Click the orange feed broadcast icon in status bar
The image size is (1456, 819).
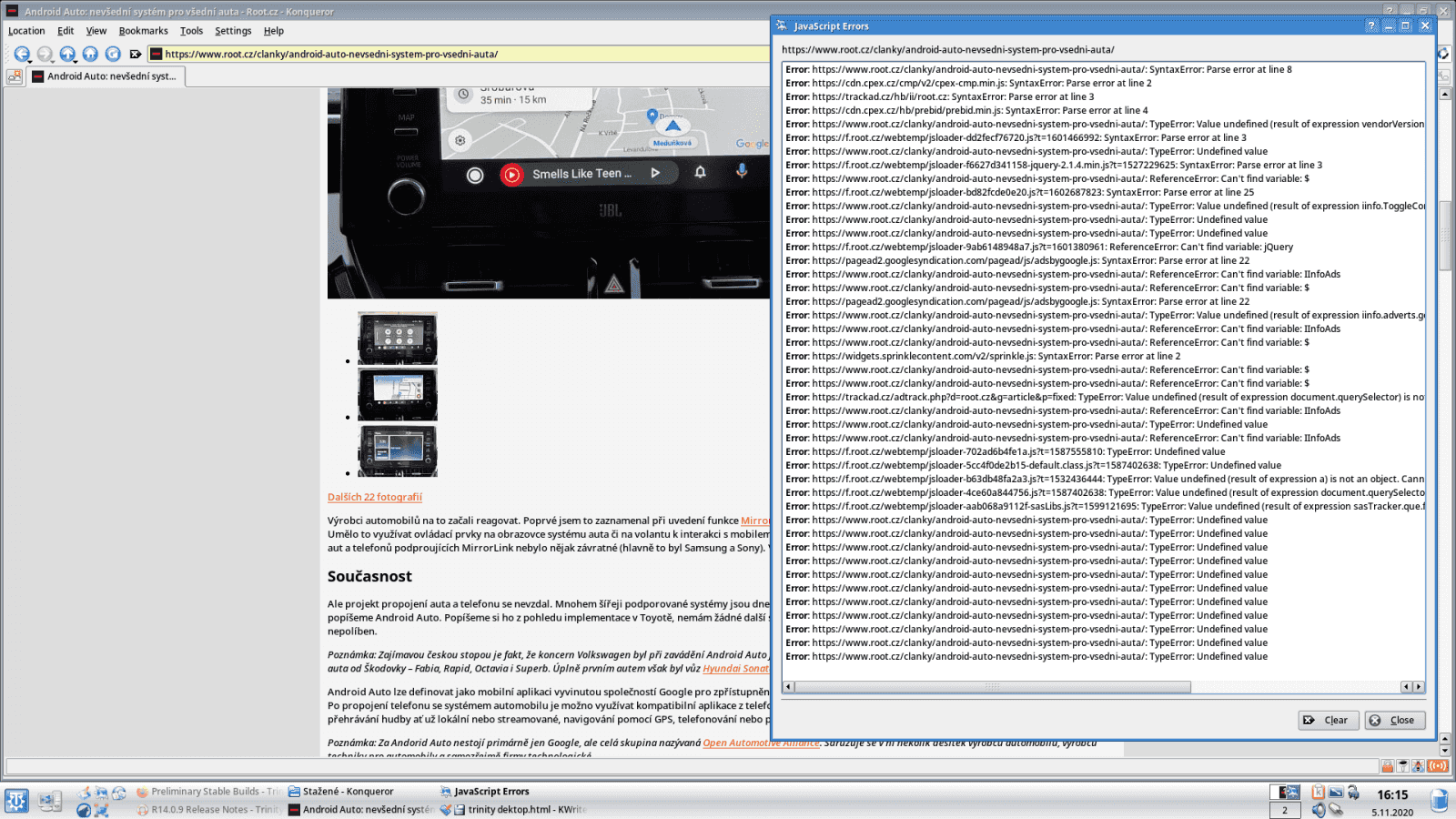point(1438,766)
